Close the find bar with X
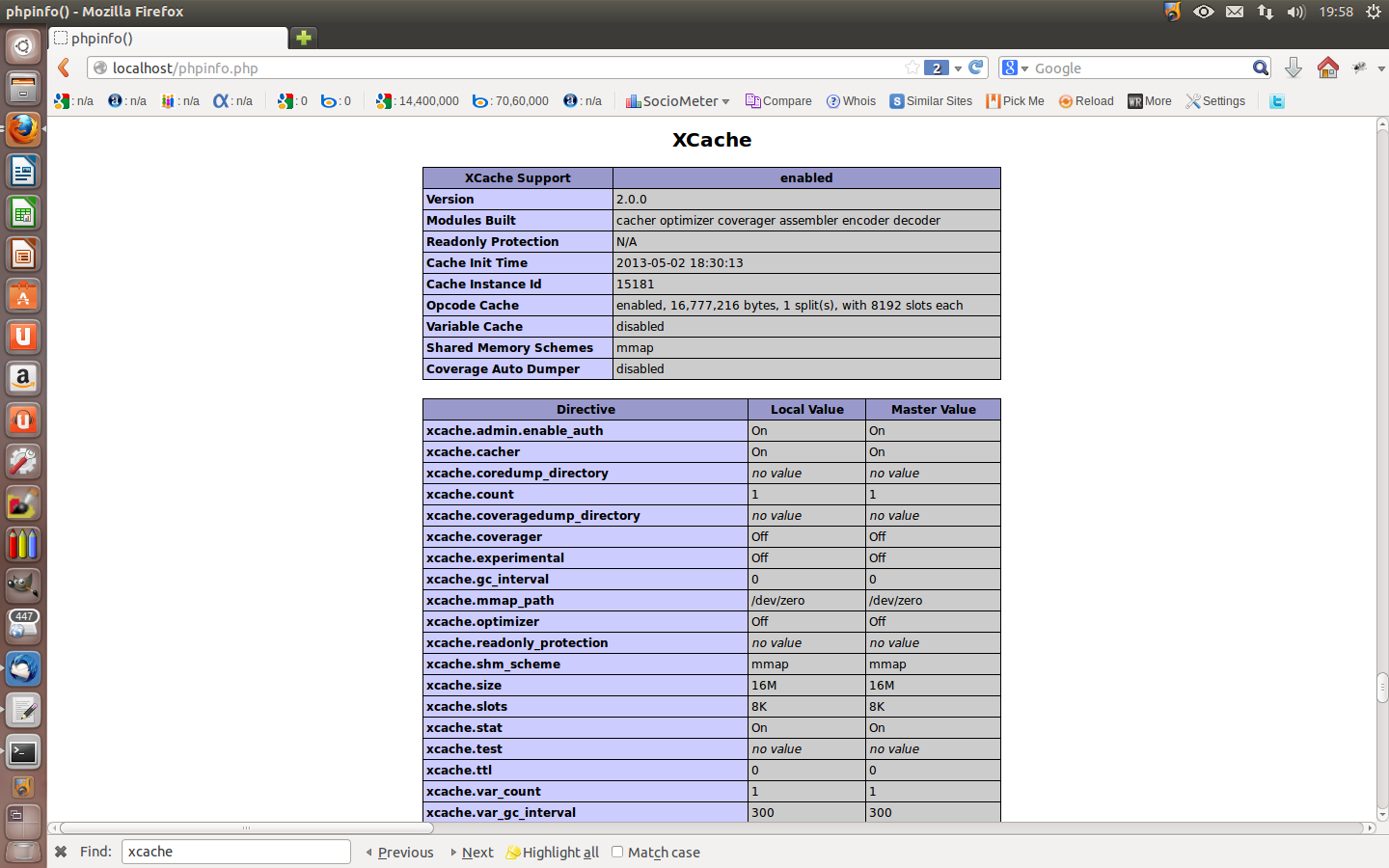The image size is (1389, 868). [x=61, y=852]
